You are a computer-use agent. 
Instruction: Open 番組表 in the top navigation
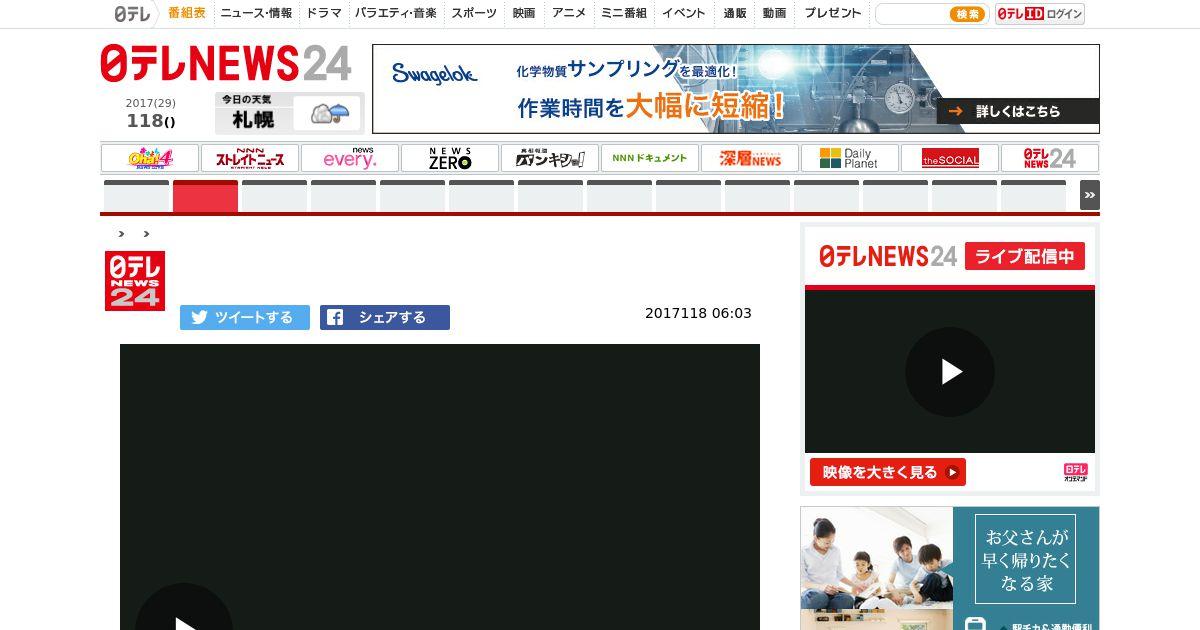pyautogui.click(x=186, y=13)
